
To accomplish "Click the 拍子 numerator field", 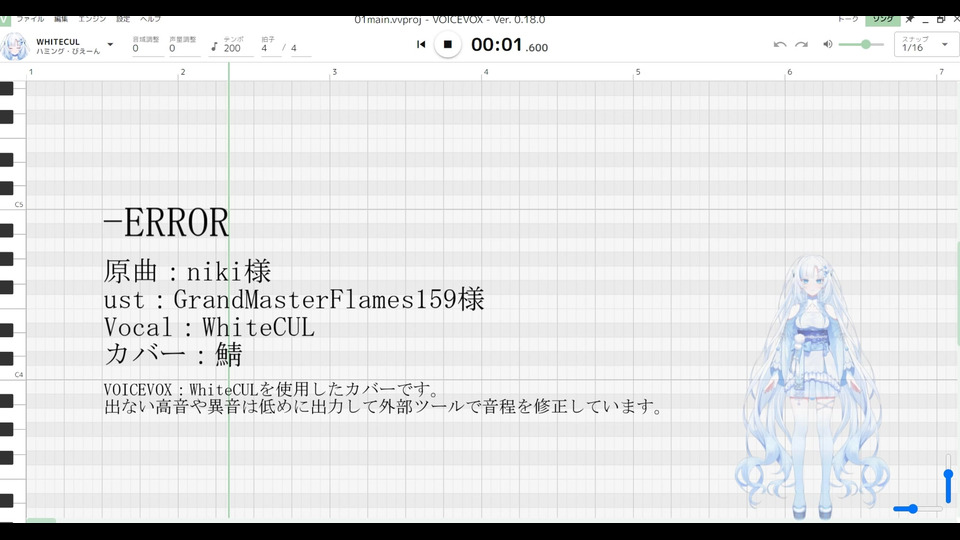I will click(x=270, y=48).
